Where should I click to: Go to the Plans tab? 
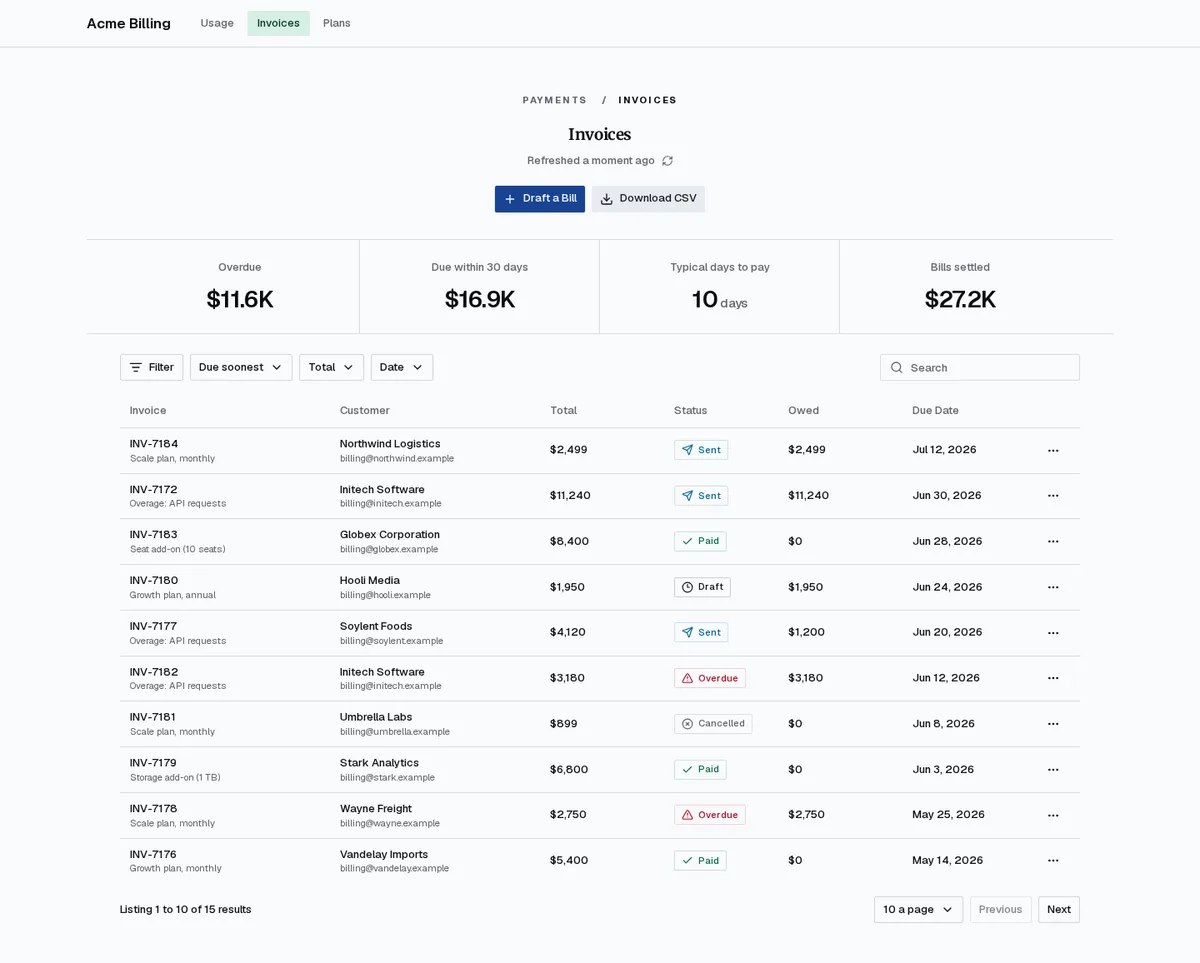[x=337, y=23]
